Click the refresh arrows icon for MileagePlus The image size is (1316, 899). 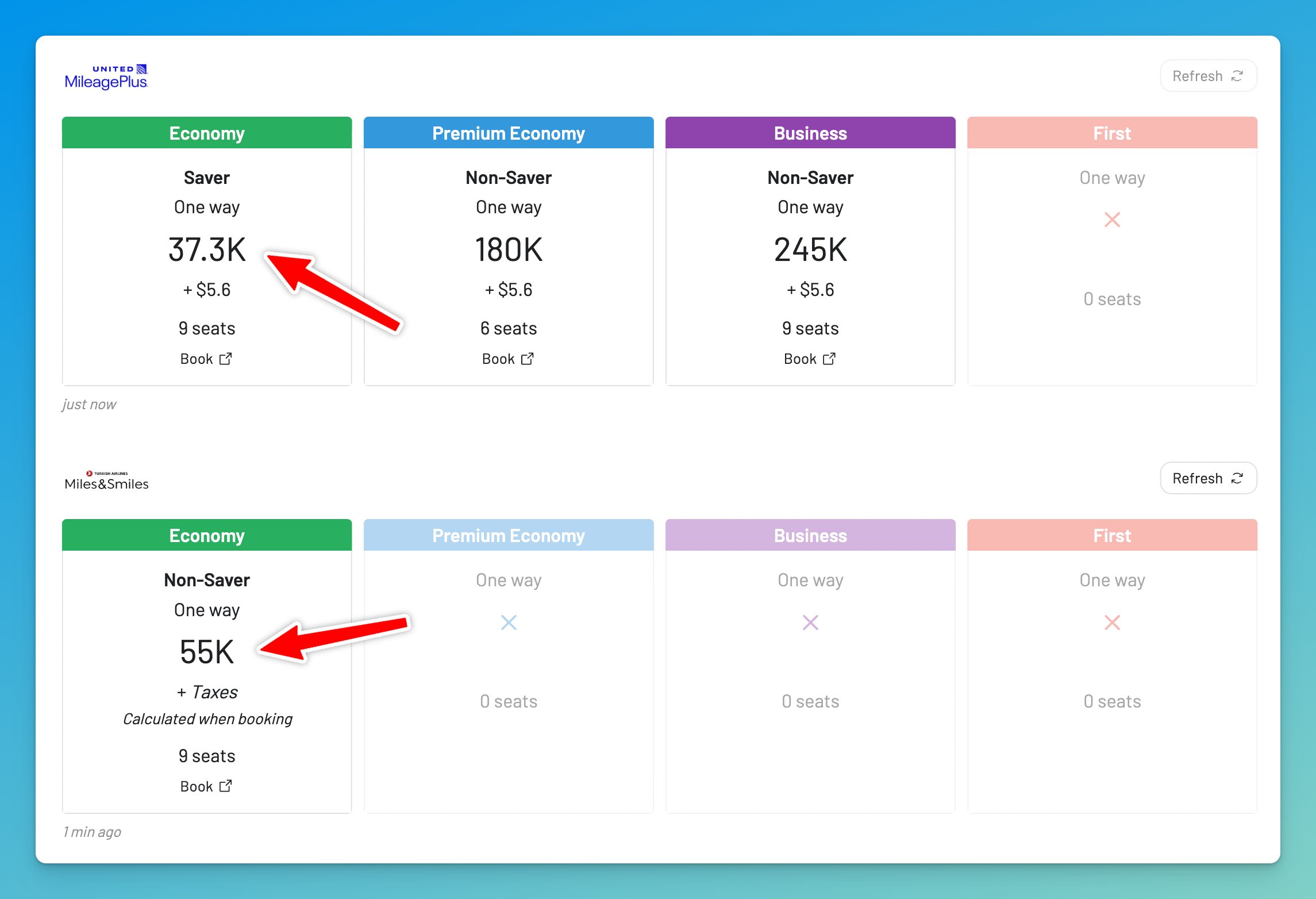click(1237, 76)
